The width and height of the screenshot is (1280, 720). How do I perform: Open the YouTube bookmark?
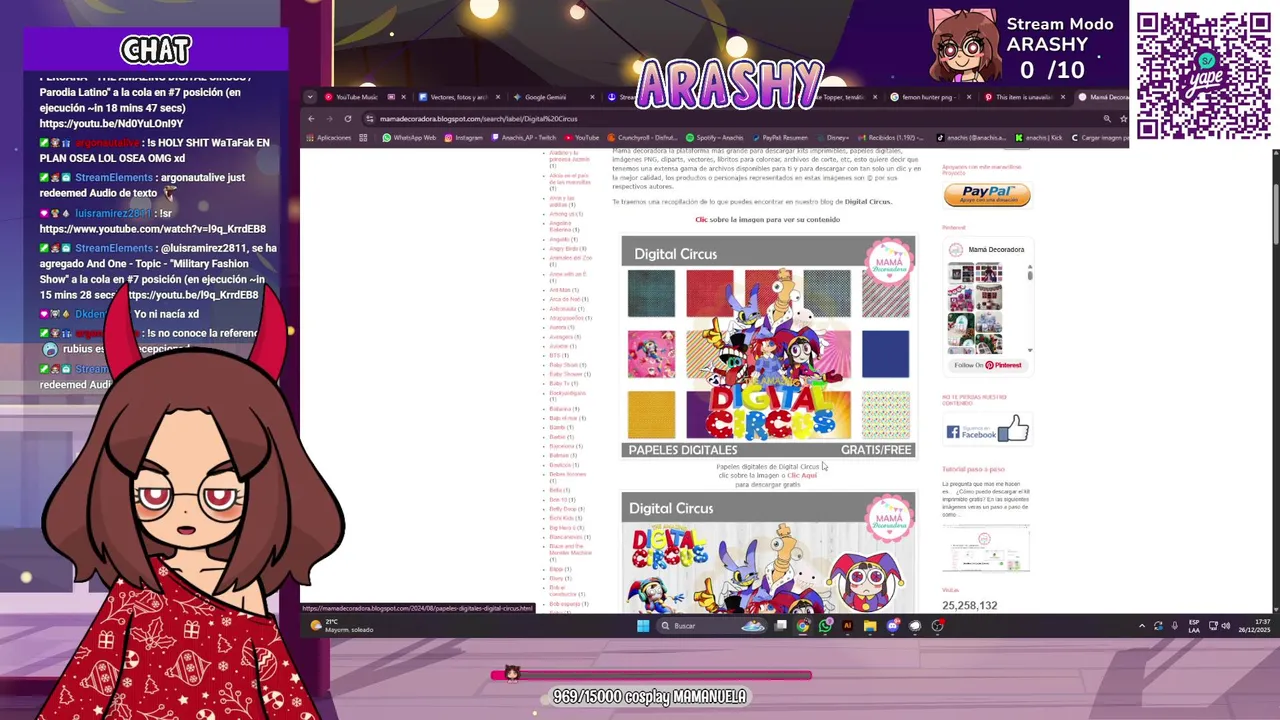pyautogui.click(x=582, y=138)
